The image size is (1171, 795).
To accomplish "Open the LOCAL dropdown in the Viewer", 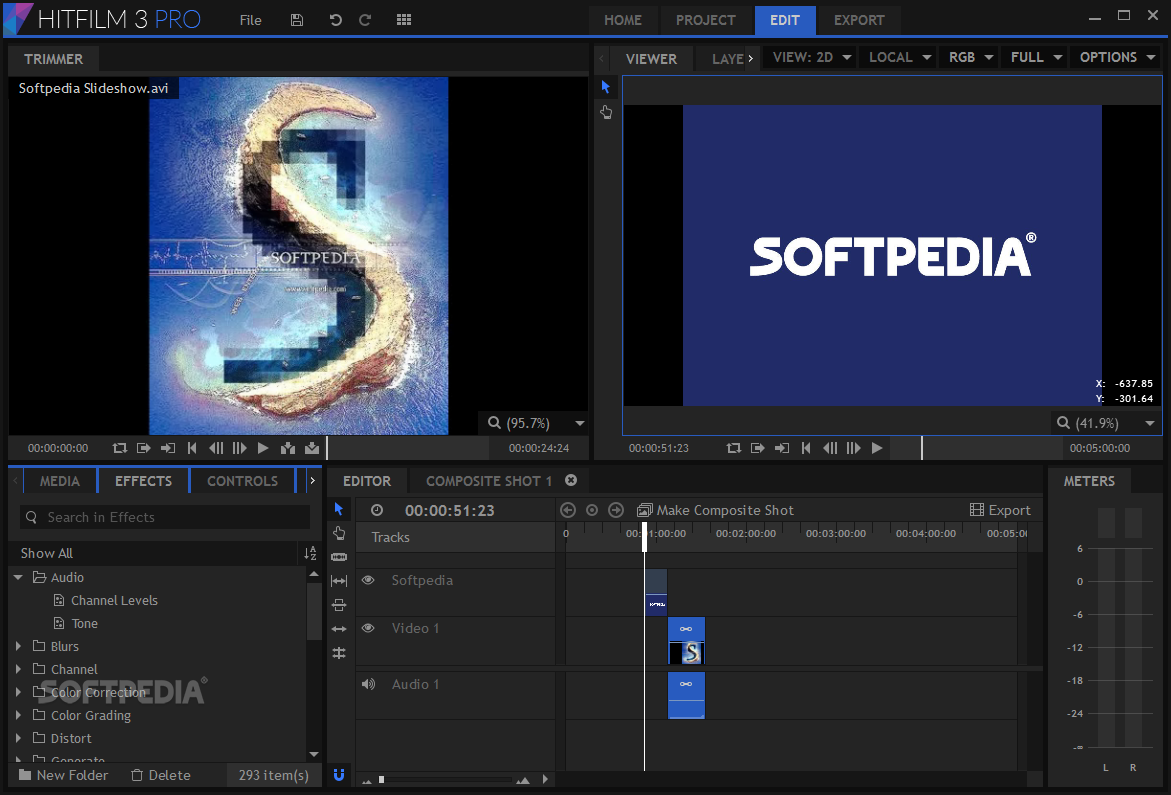I will [x=899, y=57].
